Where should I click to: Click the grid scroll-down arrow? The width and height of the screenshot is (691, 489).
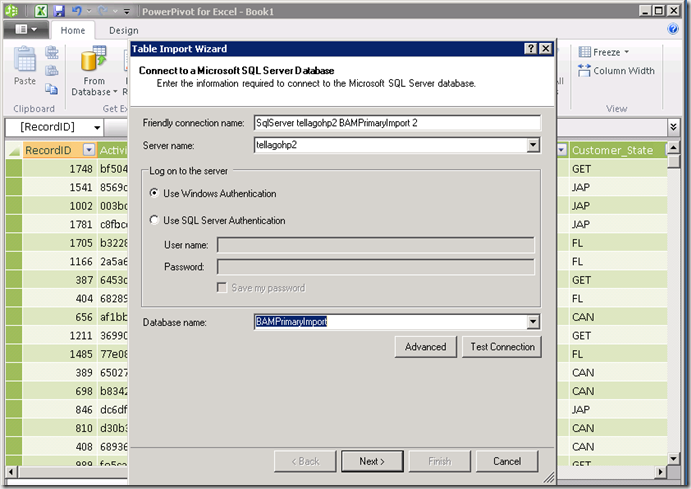click(673, 459)
